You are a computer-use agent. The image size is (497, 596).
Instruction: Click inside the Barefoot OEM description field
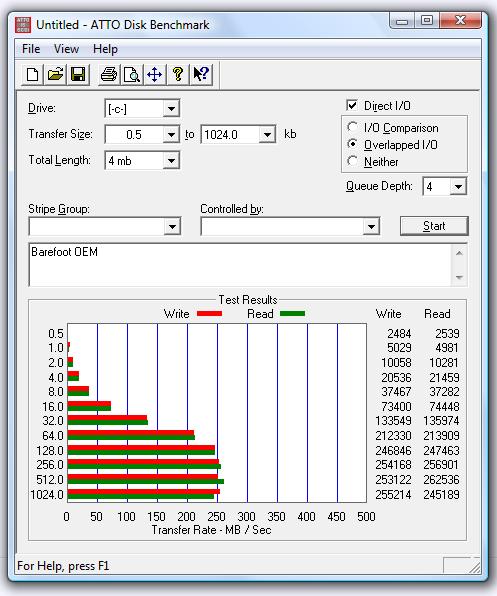pyautogui.click(x=240, y=265)
